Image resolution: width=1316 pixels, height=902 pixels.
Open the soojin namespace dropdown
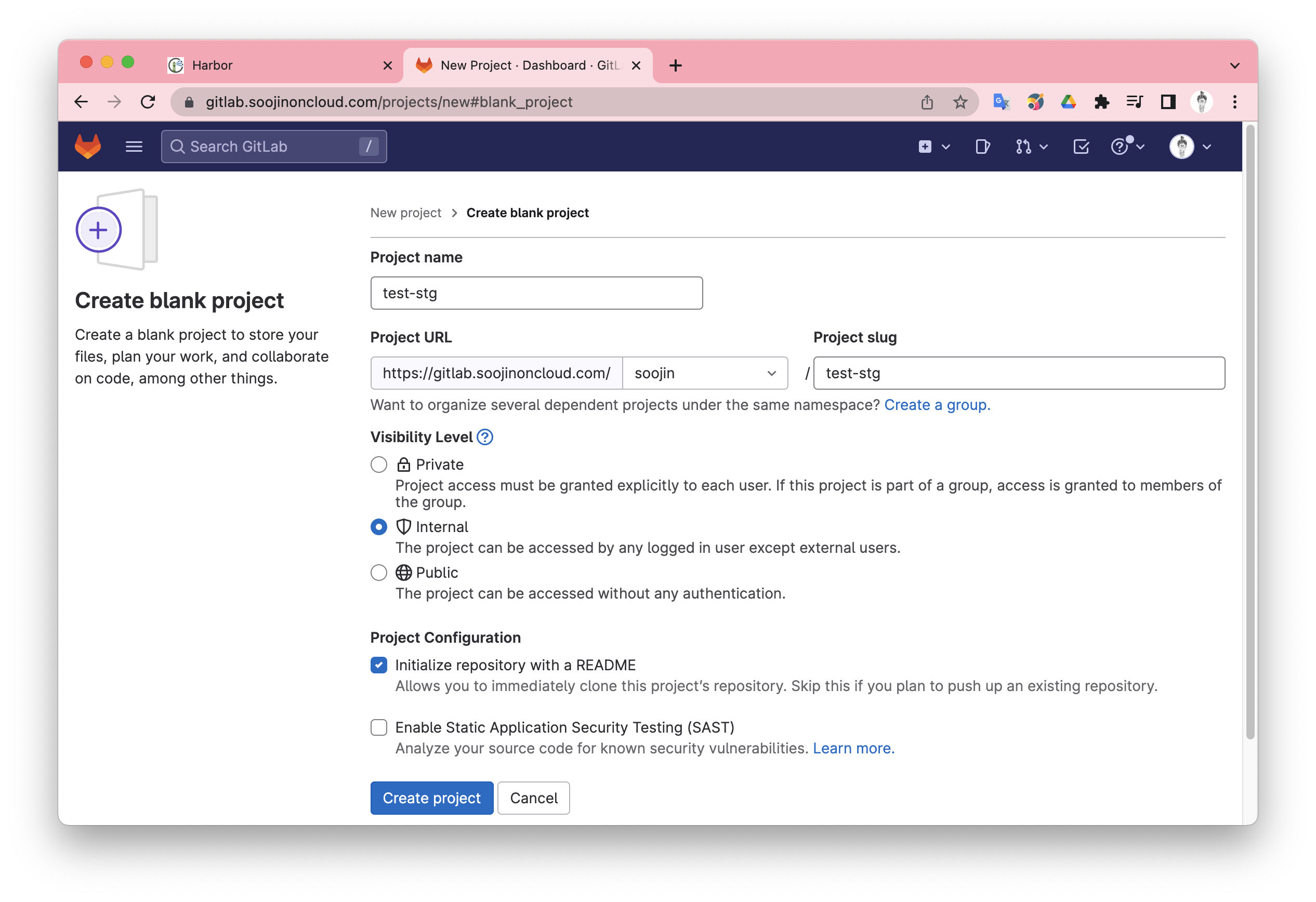click(x=704, y=373)
